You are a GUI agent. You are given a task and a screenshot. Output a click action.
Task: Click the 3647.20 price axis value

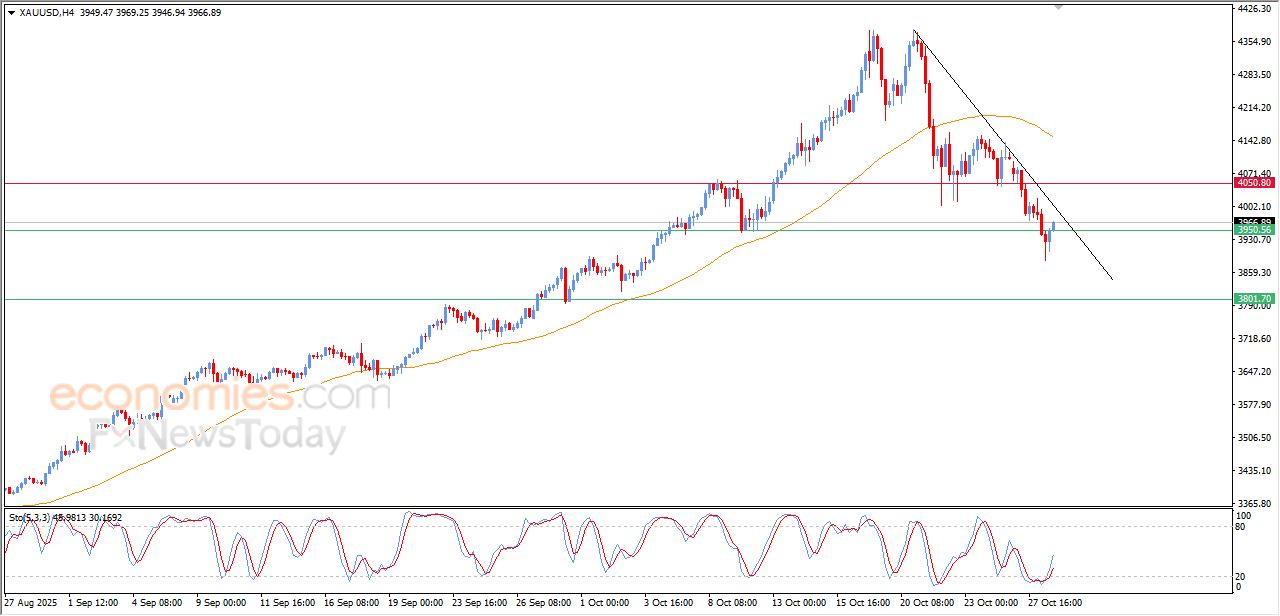pyautogui.click(x=1253, y=371)
